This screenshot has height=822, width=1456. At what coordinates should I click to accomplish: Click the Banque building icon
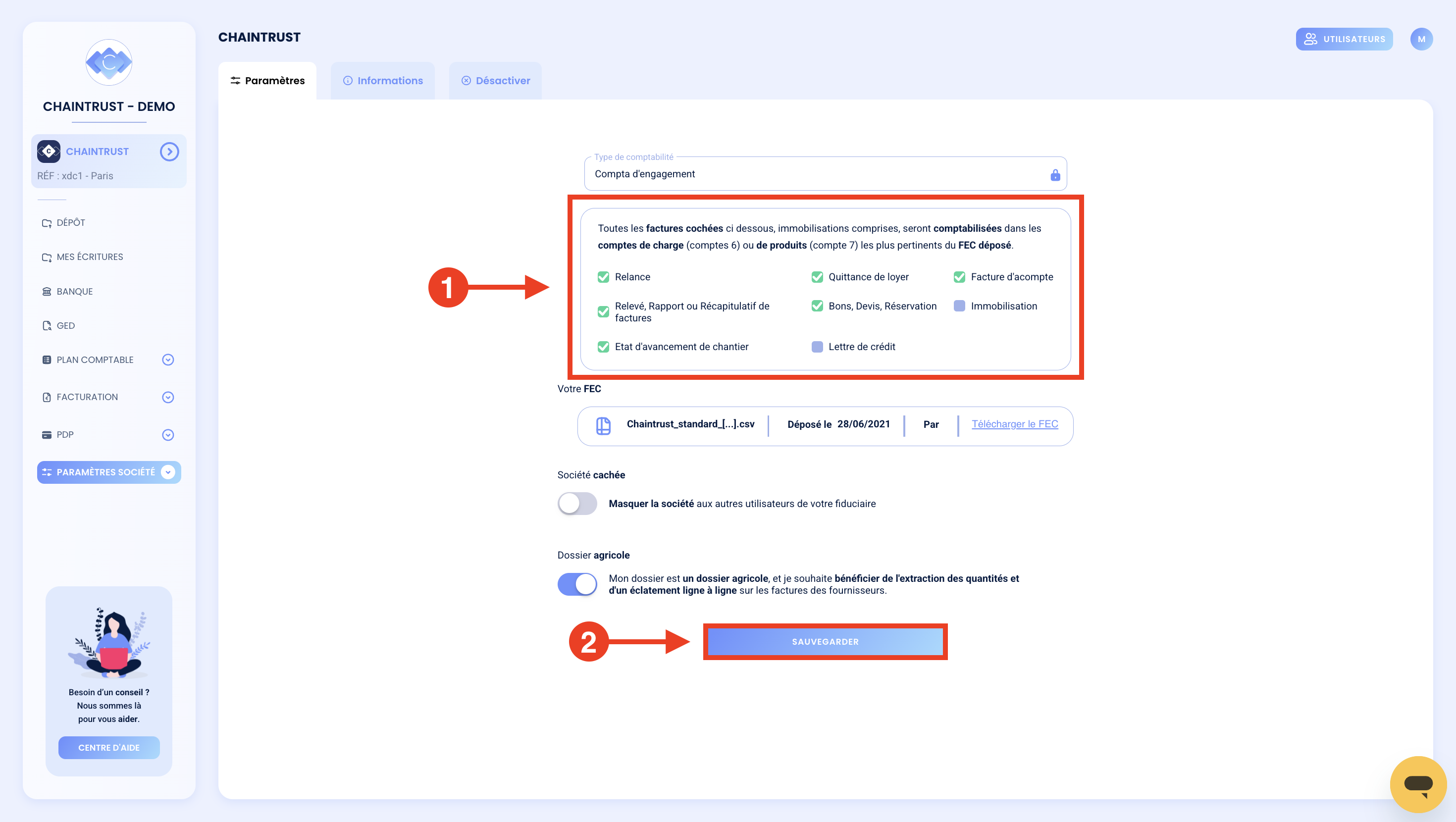click(x=47, y=291)
